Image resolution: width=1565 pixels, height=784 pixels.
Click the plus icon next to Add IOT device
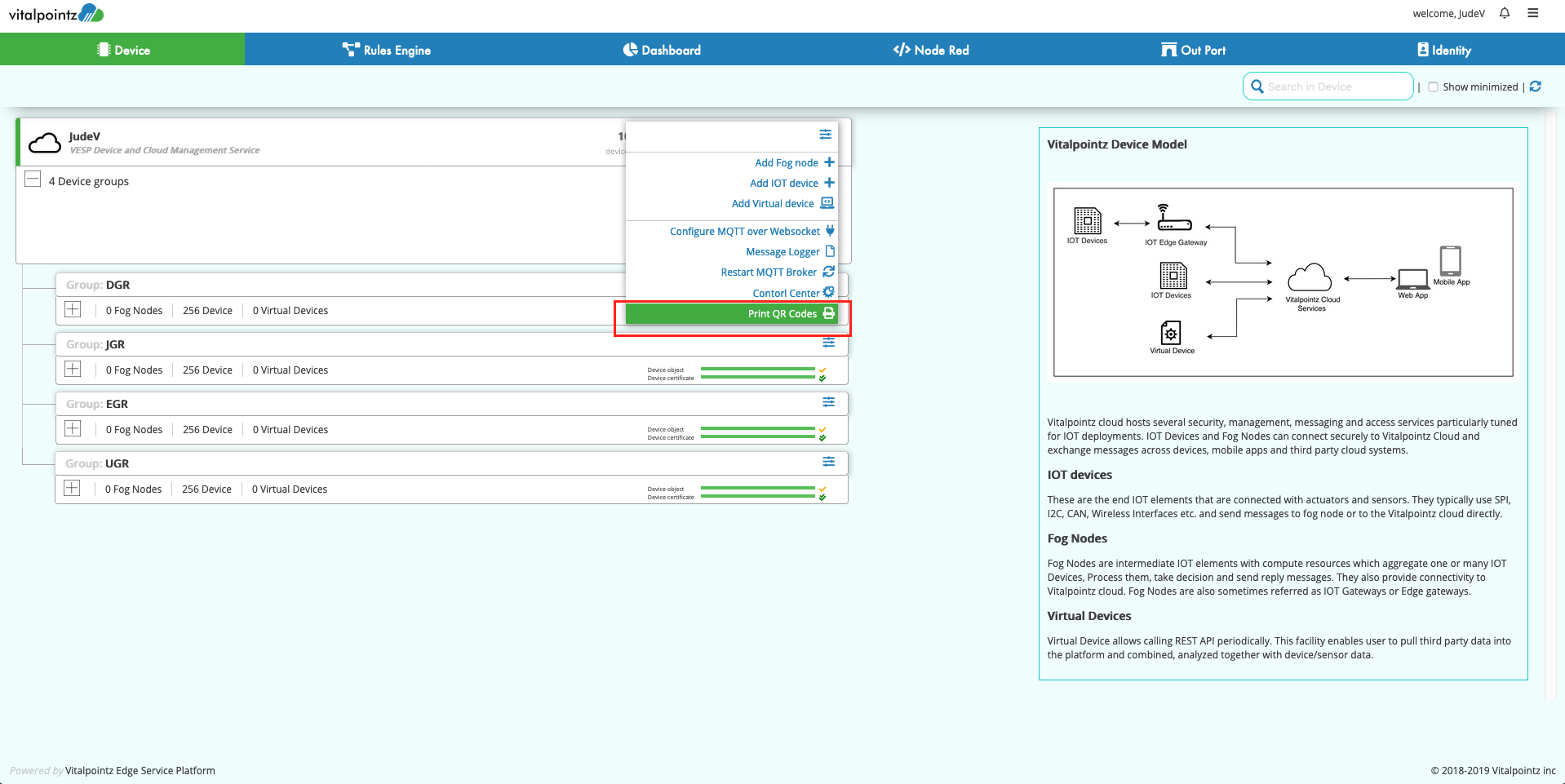coord(829,183)
